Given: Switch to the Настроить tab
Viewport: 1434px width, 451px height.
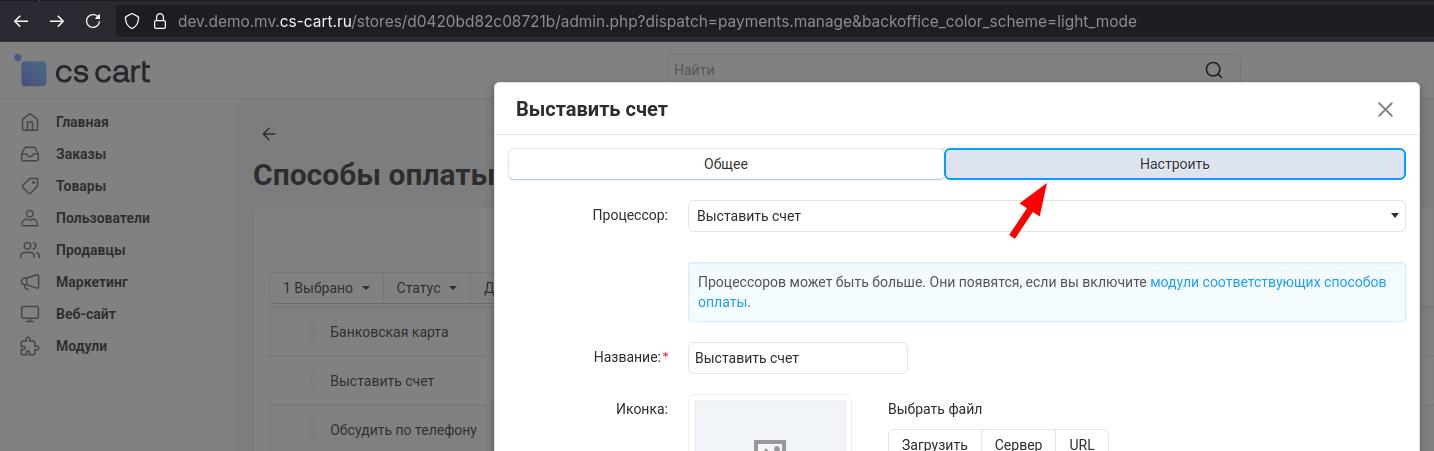Looking at the screenshot, I should pos(1175,164).
